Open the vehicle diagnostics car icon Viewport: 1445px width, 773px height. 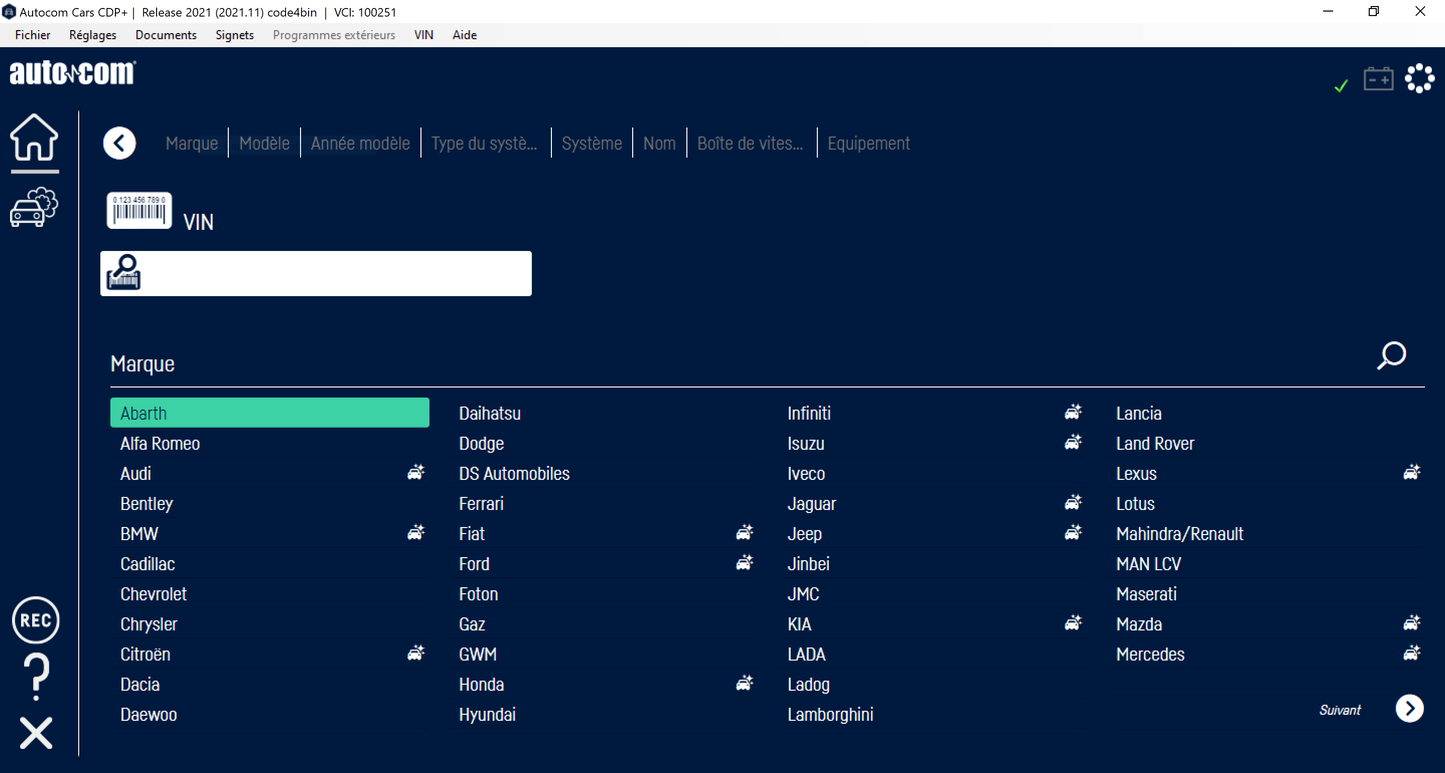point(35,208)
